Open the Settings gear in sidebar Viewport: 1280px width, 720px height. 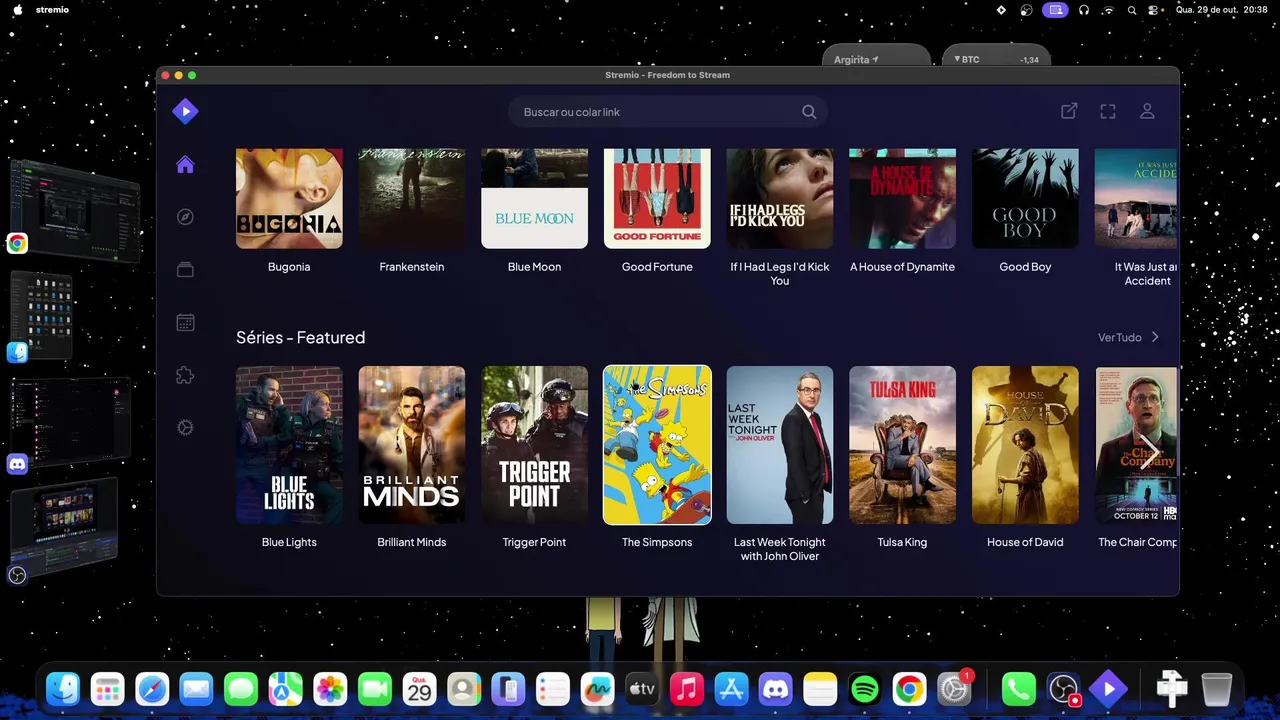185,427
